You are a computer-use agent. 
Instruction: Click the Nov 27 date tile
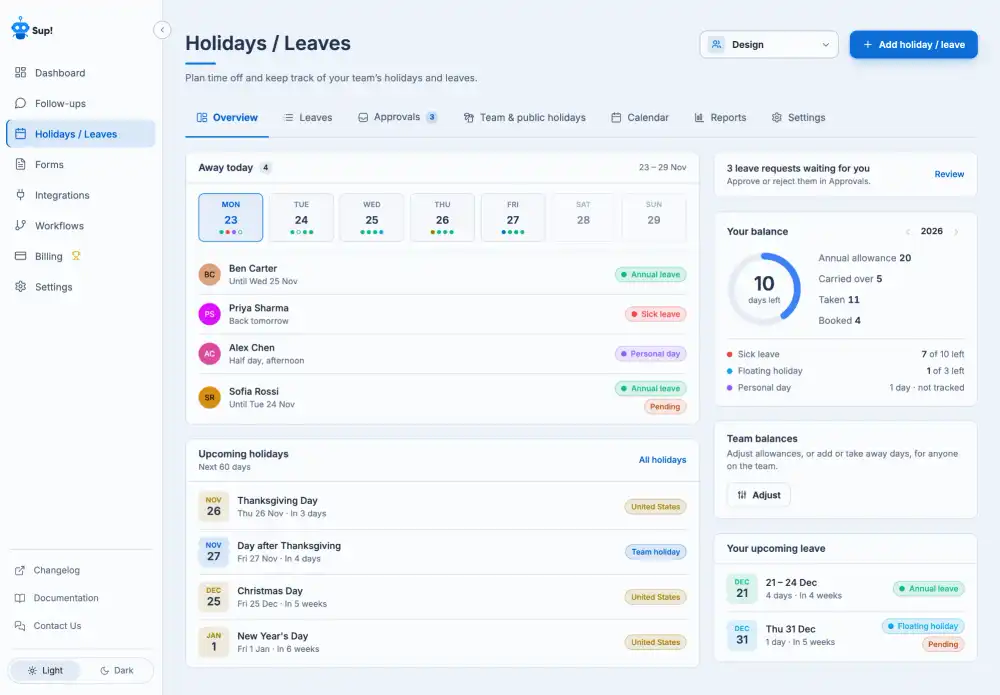click(x=214, y=552)
